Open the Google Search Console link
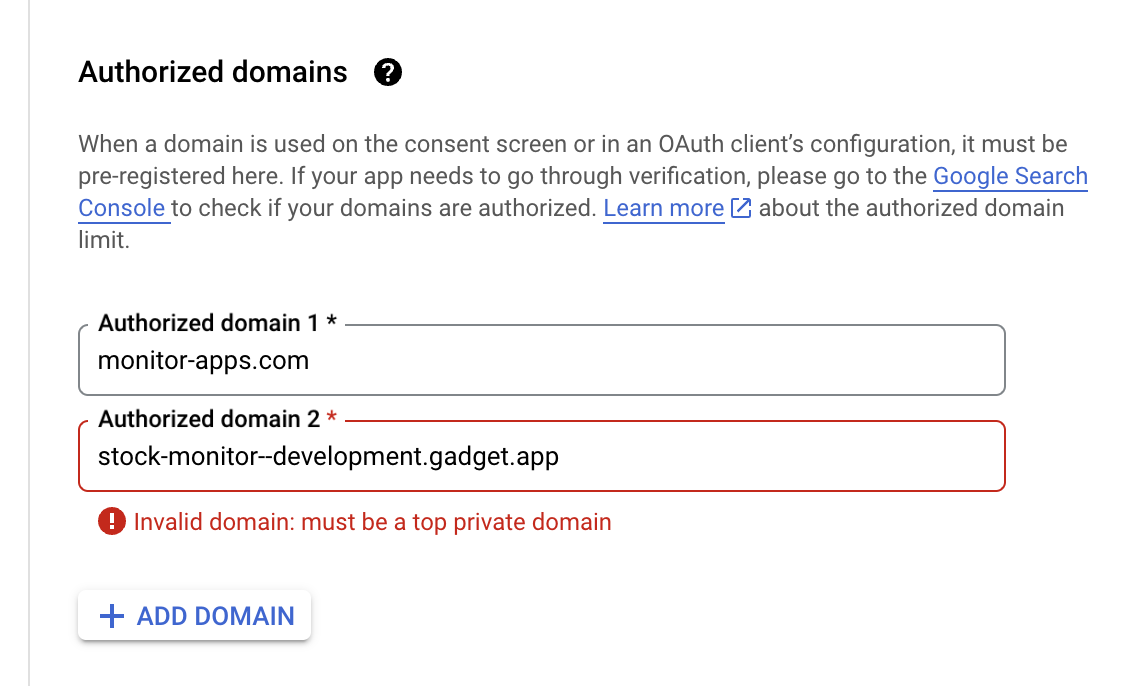 click(1010, 177)
